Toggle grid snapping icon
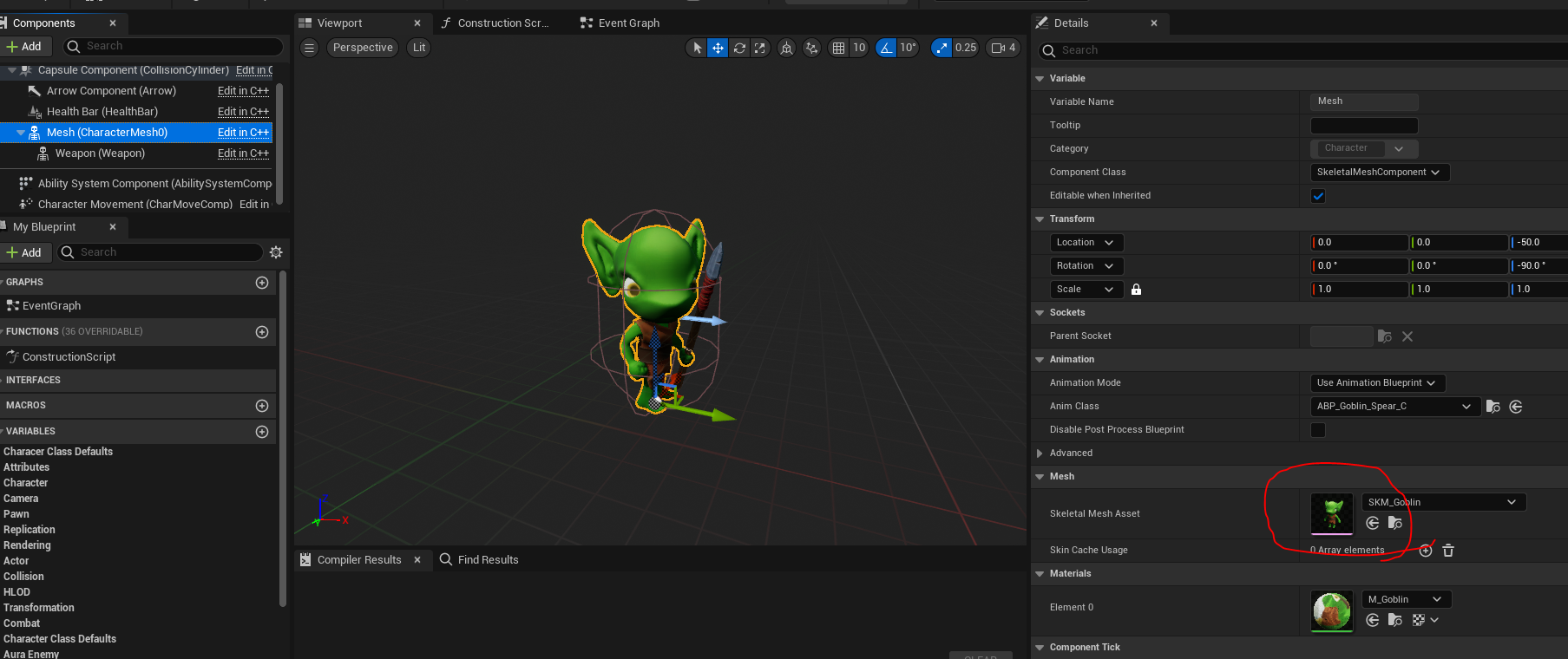Image resolution: width=1568 pixels, height=659 pixels. pyautogui.click(x=838, y=48)
